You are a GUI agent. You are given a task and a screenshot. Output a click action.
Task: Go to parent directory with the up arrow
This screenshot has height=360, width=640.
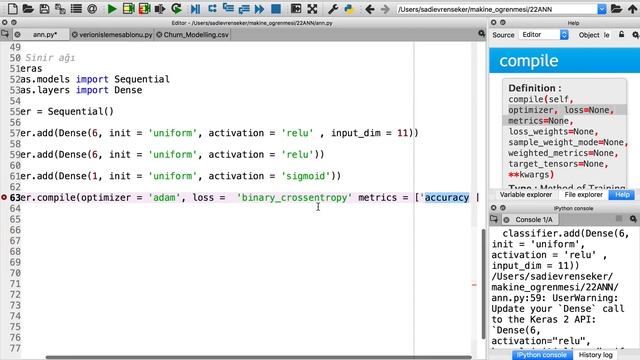point(632,9)
